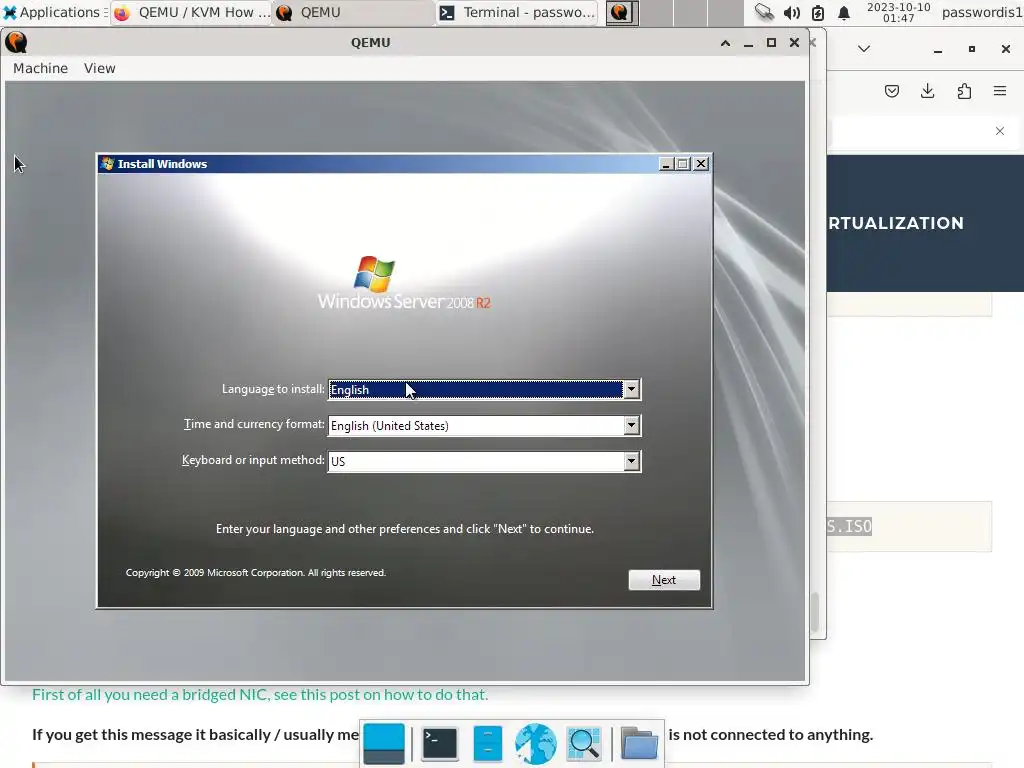Click the battery power tray icon

point(818,12)
